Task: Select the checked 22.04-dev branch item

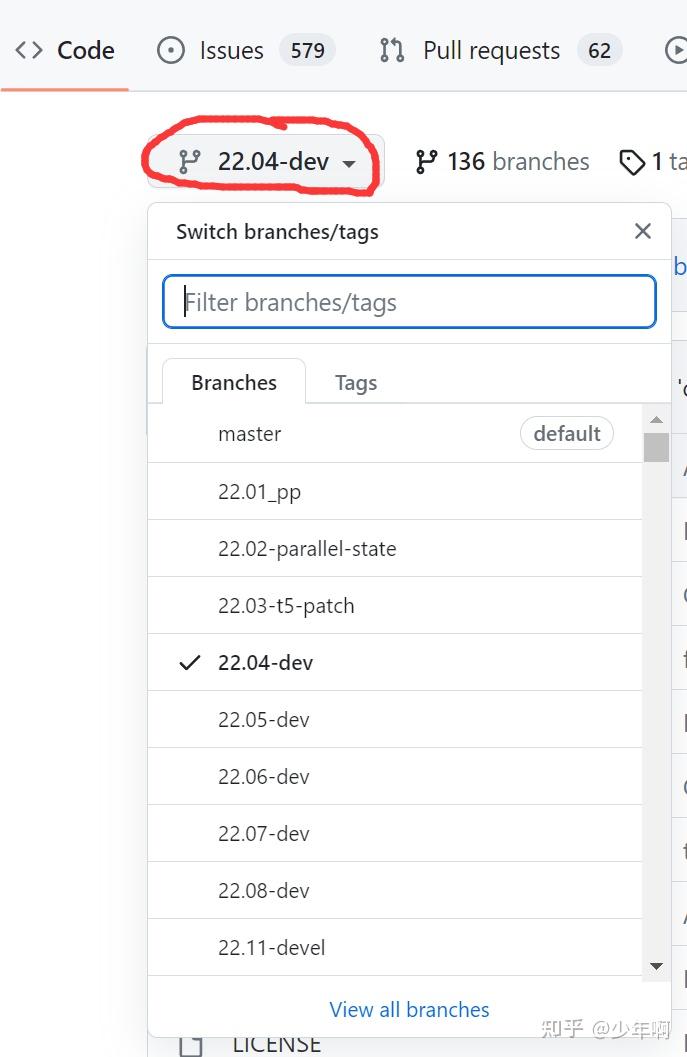Action: click(266, 663)
